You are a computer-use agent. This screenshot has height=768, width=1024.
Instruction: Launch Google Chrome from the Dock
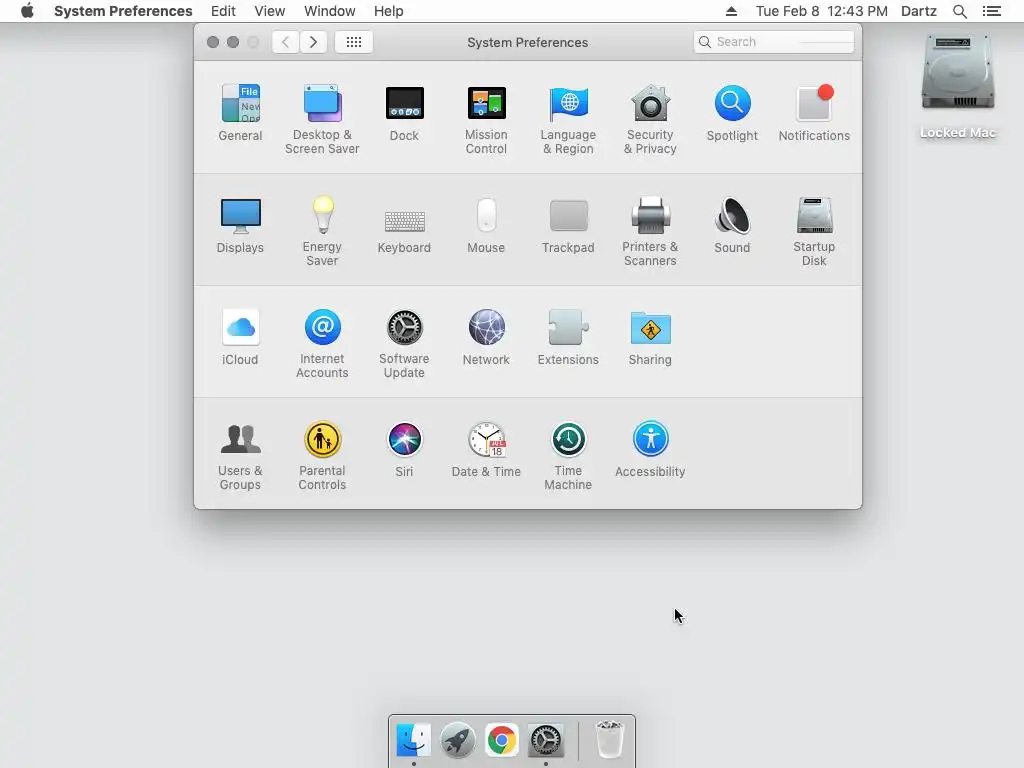click(502, 740)
